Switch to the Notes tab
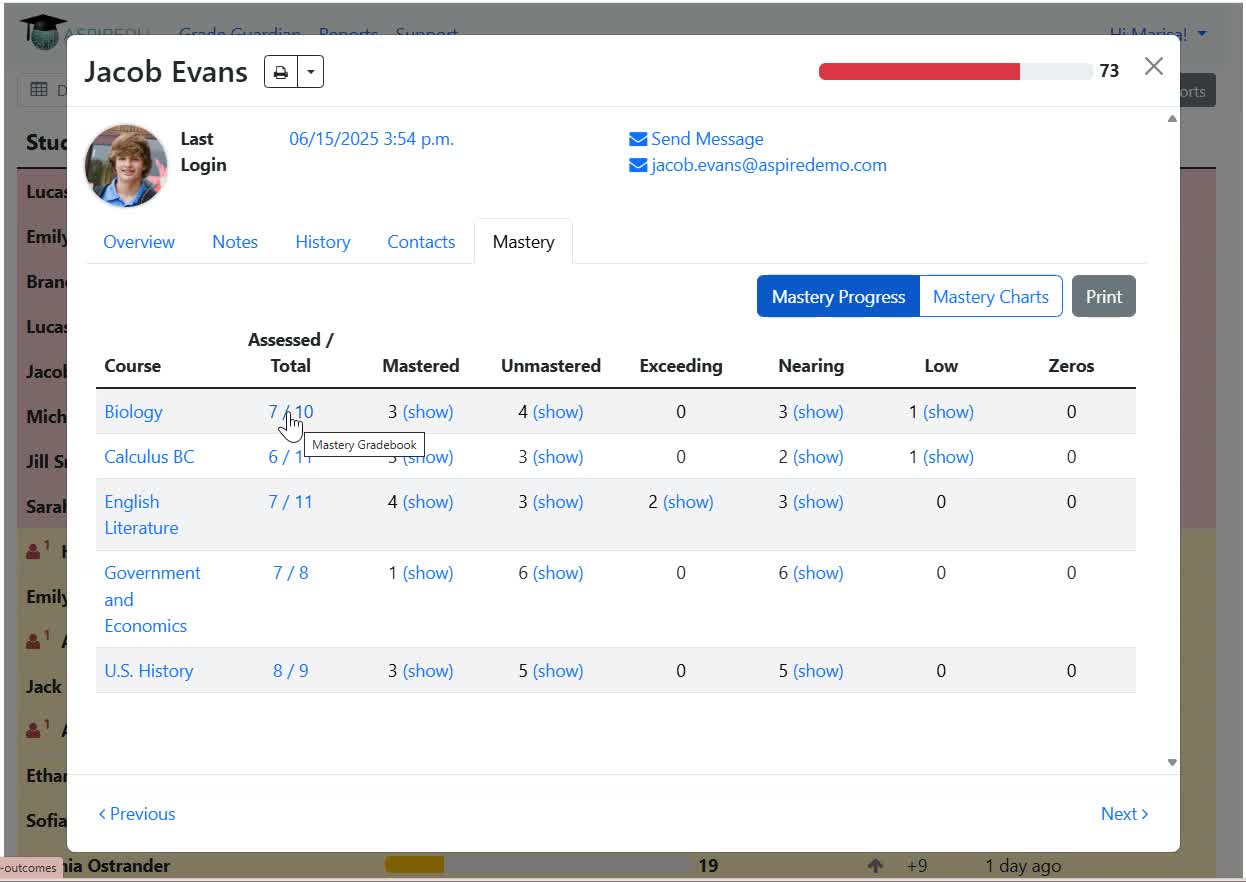Image resolution: width=1246 pixels, height=882 pixels. (235, 242)
